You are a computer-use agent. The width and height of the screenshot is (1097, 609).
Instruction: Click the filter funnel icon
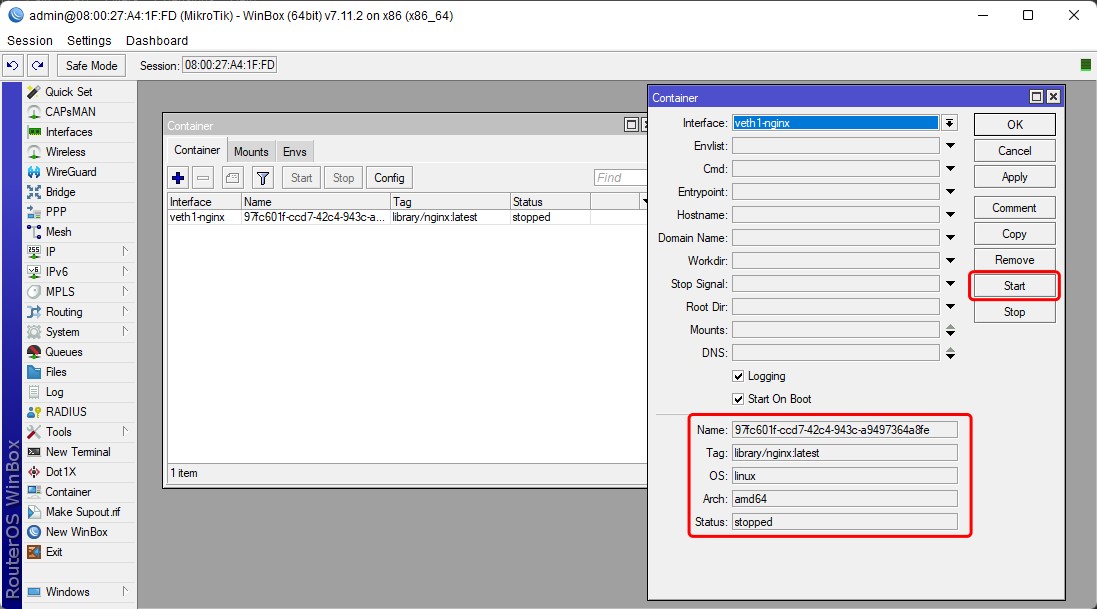262,178
